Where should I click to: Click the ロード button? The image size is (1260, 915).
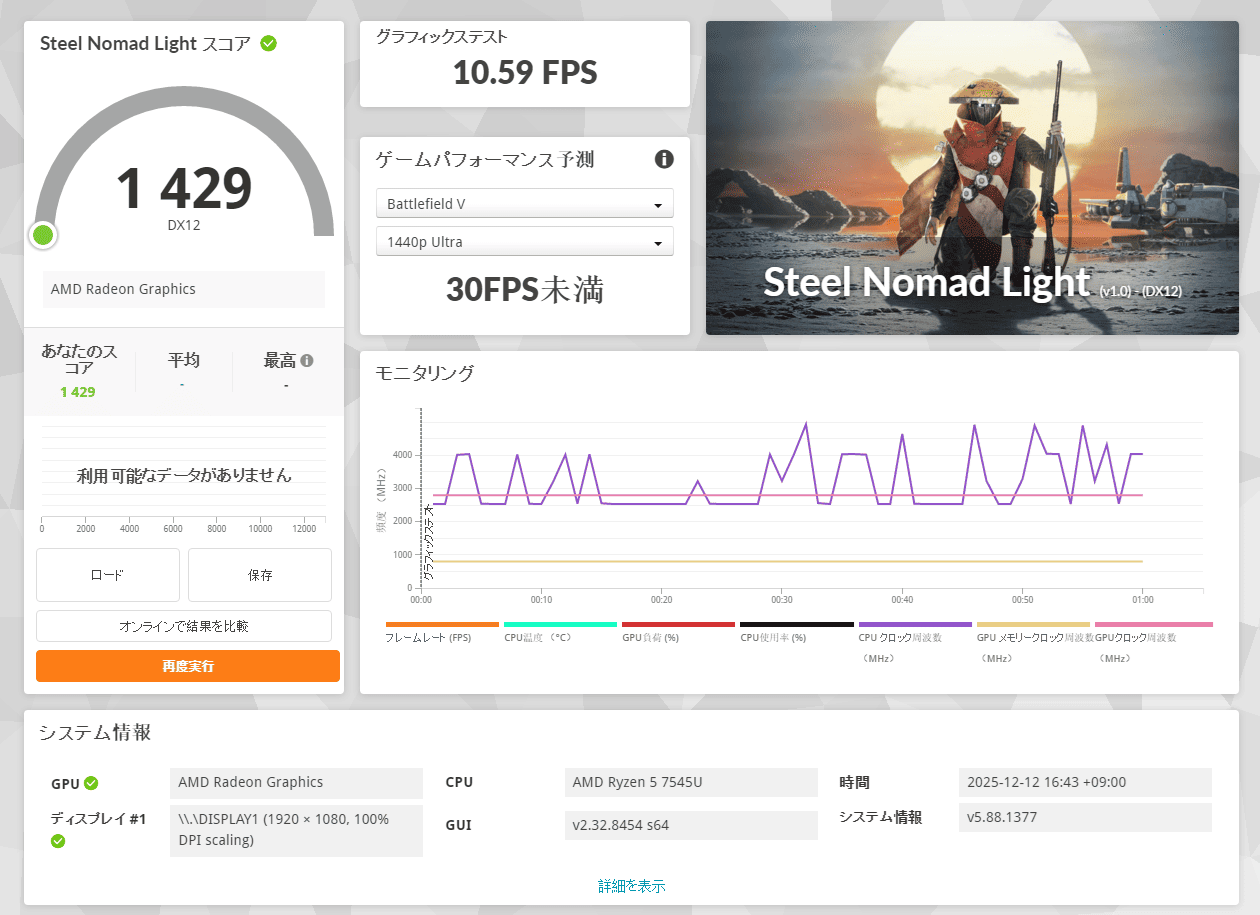(108, 575)
